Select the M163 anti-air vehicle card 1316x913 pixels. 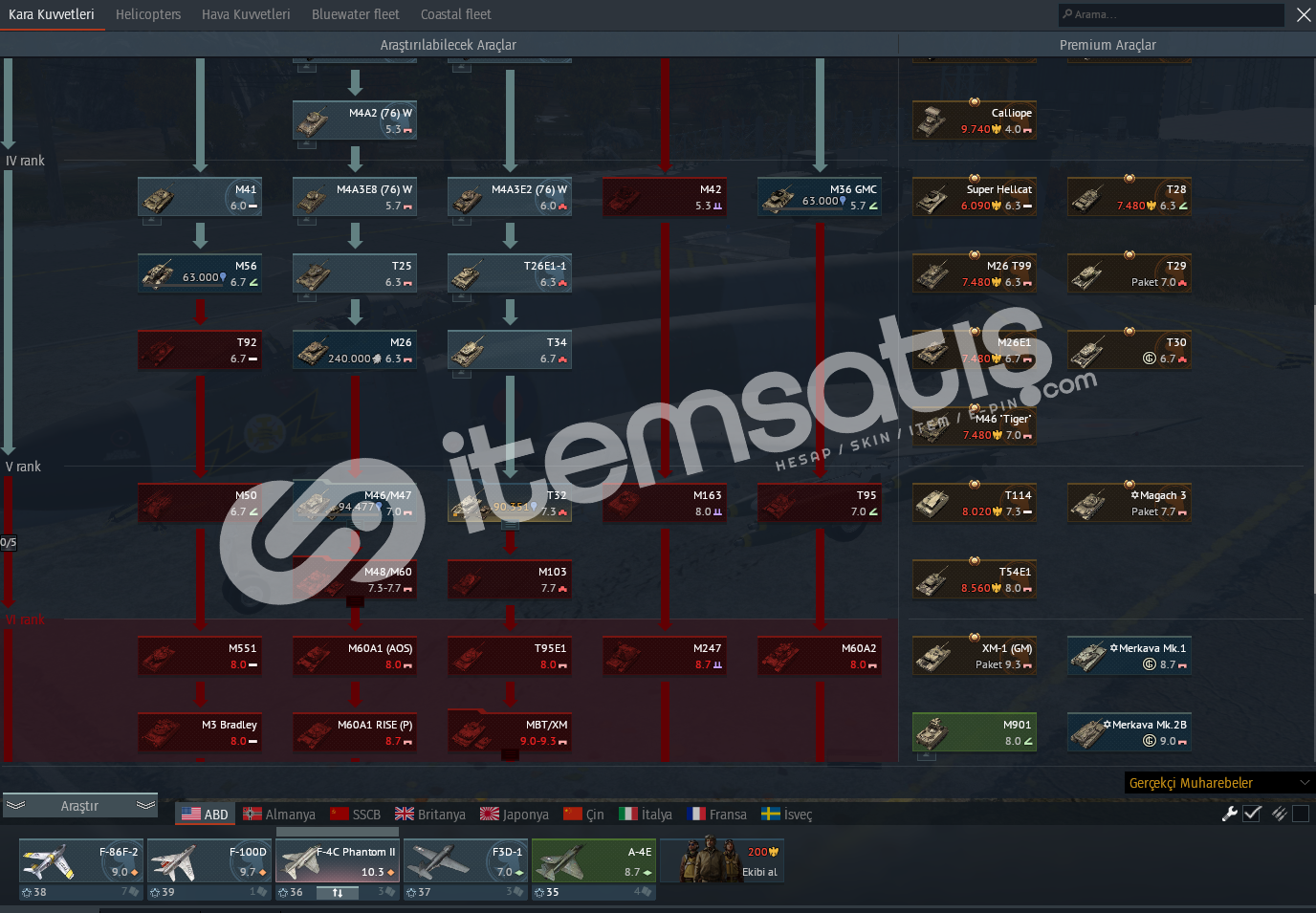[x=665, y=503]
